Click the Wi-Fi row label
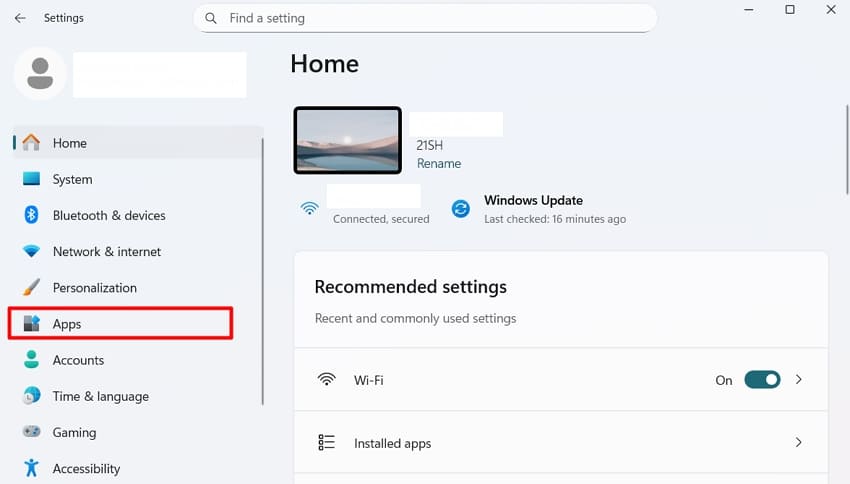Image resolution: width=850 pixels, height=484 pixels. pyautogui.click(x=369, y=380)
